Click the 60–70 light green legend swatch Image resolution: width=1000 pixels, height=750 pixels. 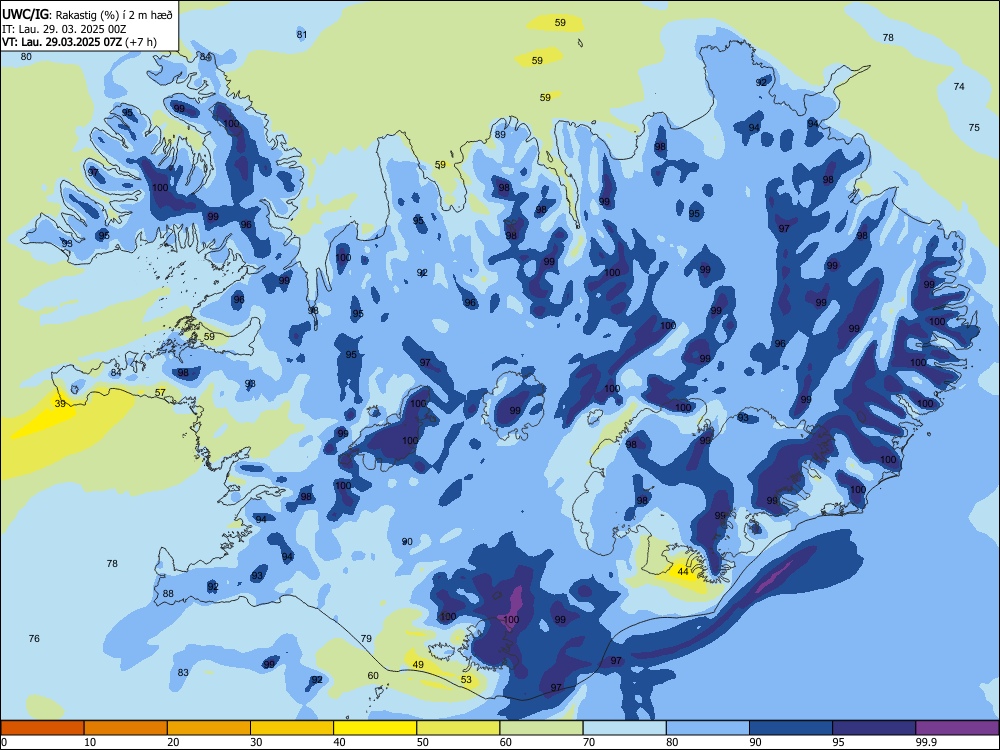[x=541, y=728]
